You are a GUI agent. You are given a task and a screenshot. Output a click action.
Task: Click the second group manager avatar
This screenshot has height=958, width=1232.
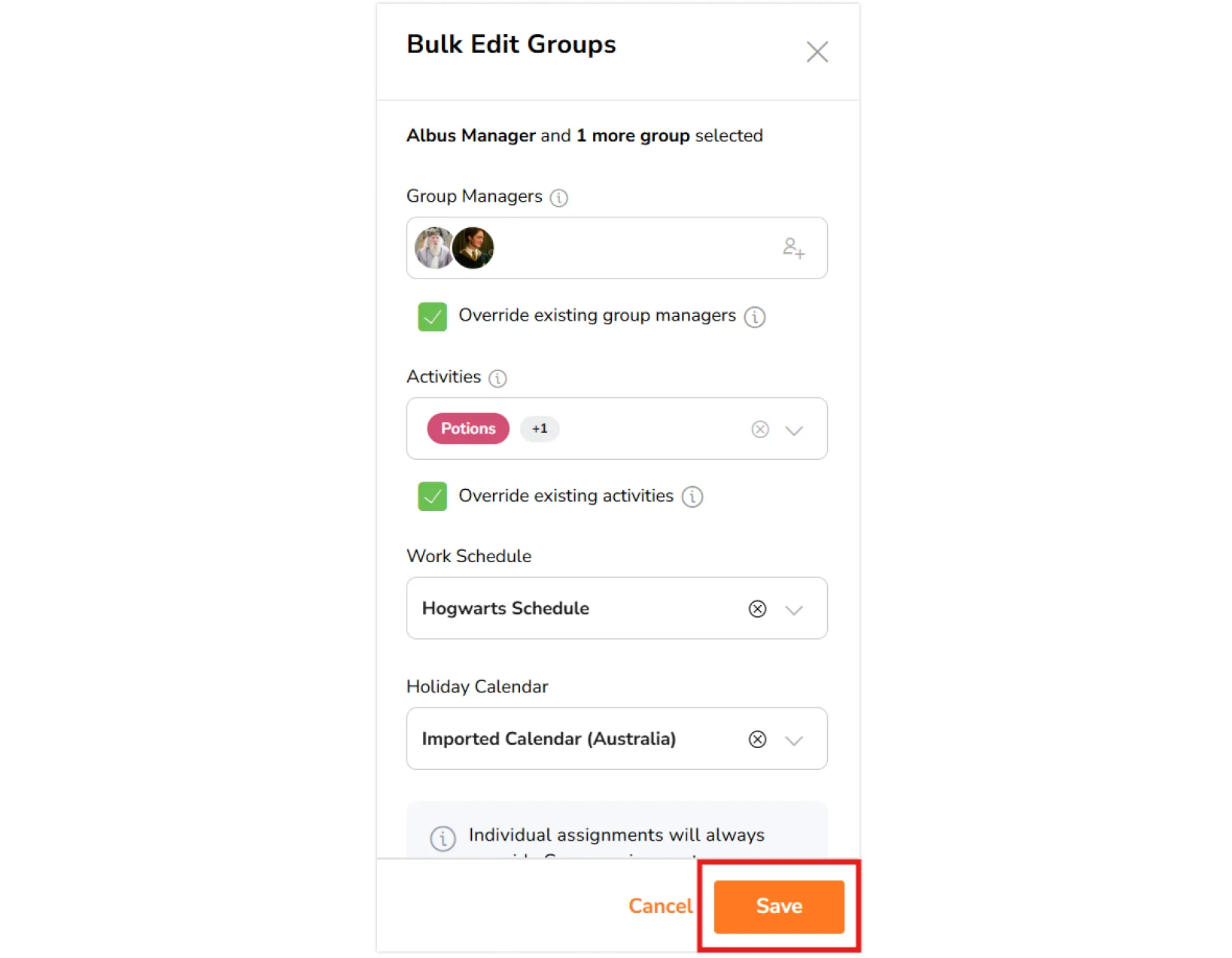(x=474, y=248)
